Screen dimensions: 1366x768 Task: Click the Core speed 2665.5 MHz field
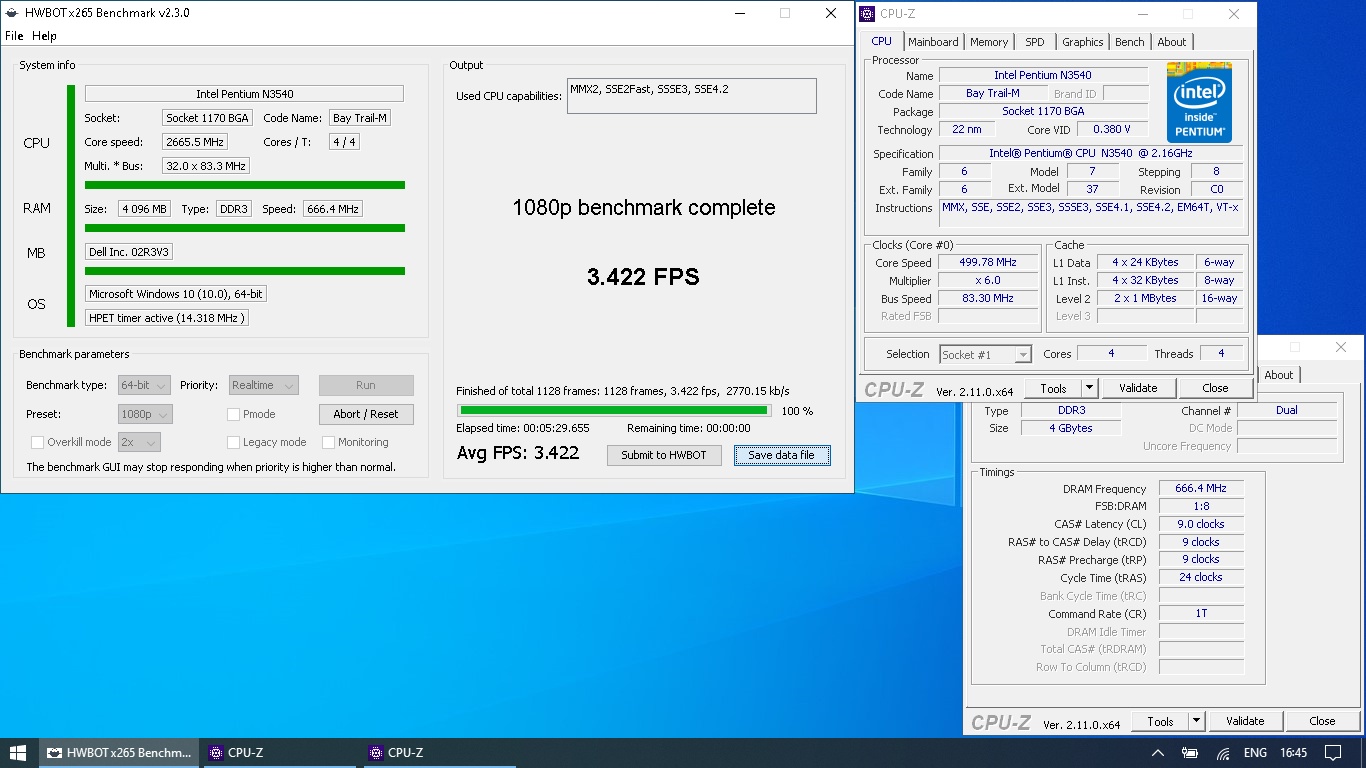[196, 142]
